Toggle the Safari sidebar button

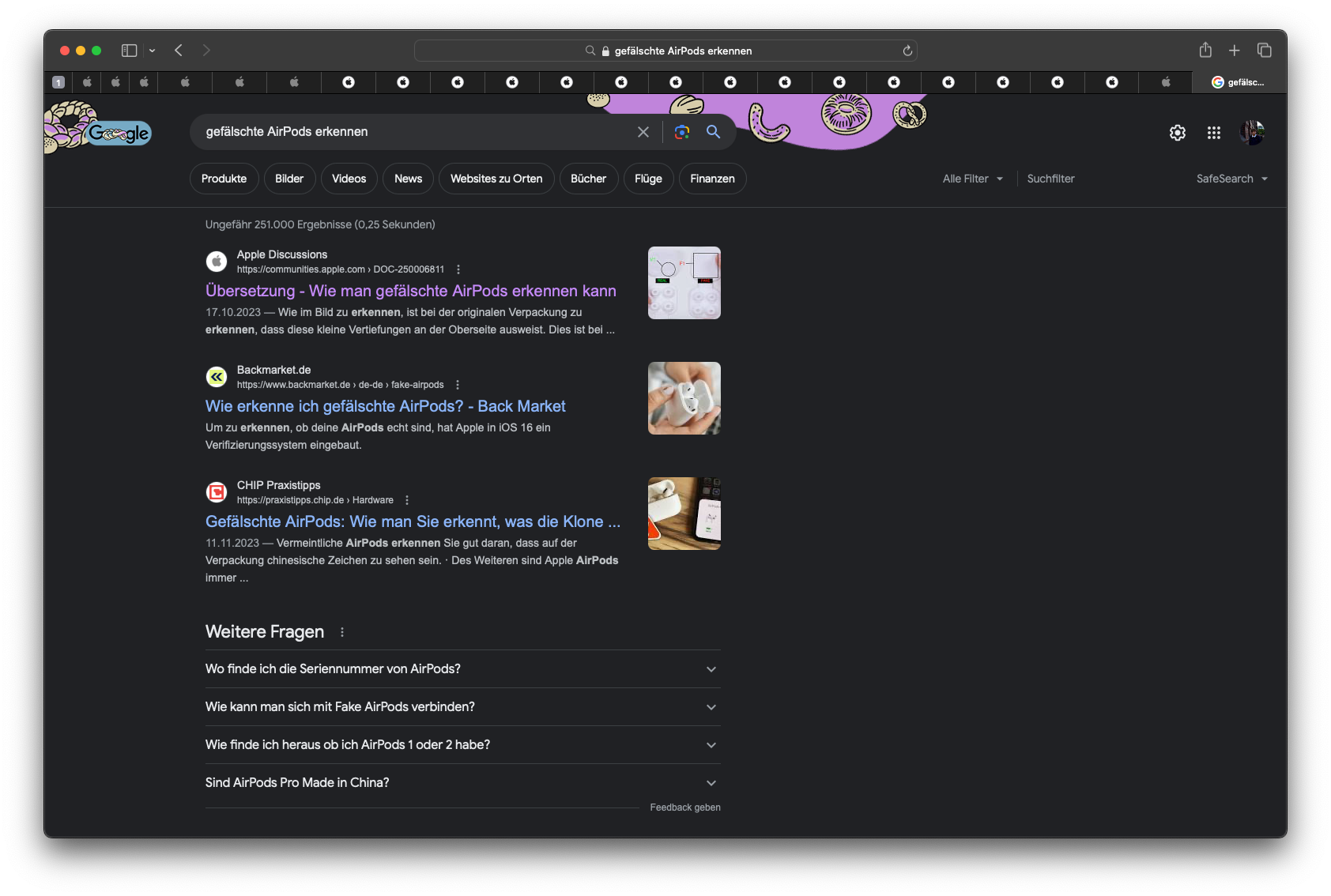(x=129, y=51)
